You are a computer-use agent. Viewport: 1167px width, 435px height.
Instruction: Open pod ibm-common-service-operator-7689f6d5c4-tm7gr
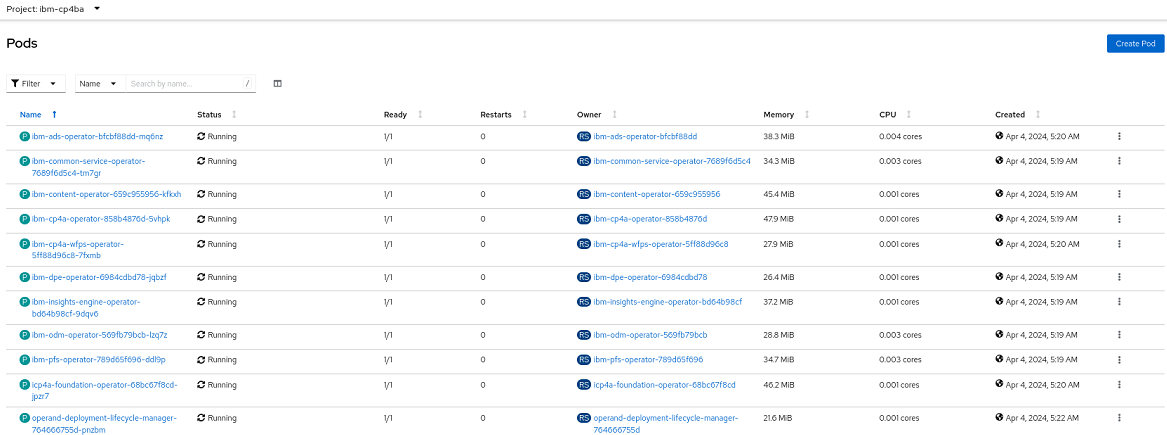click(89, 167)
